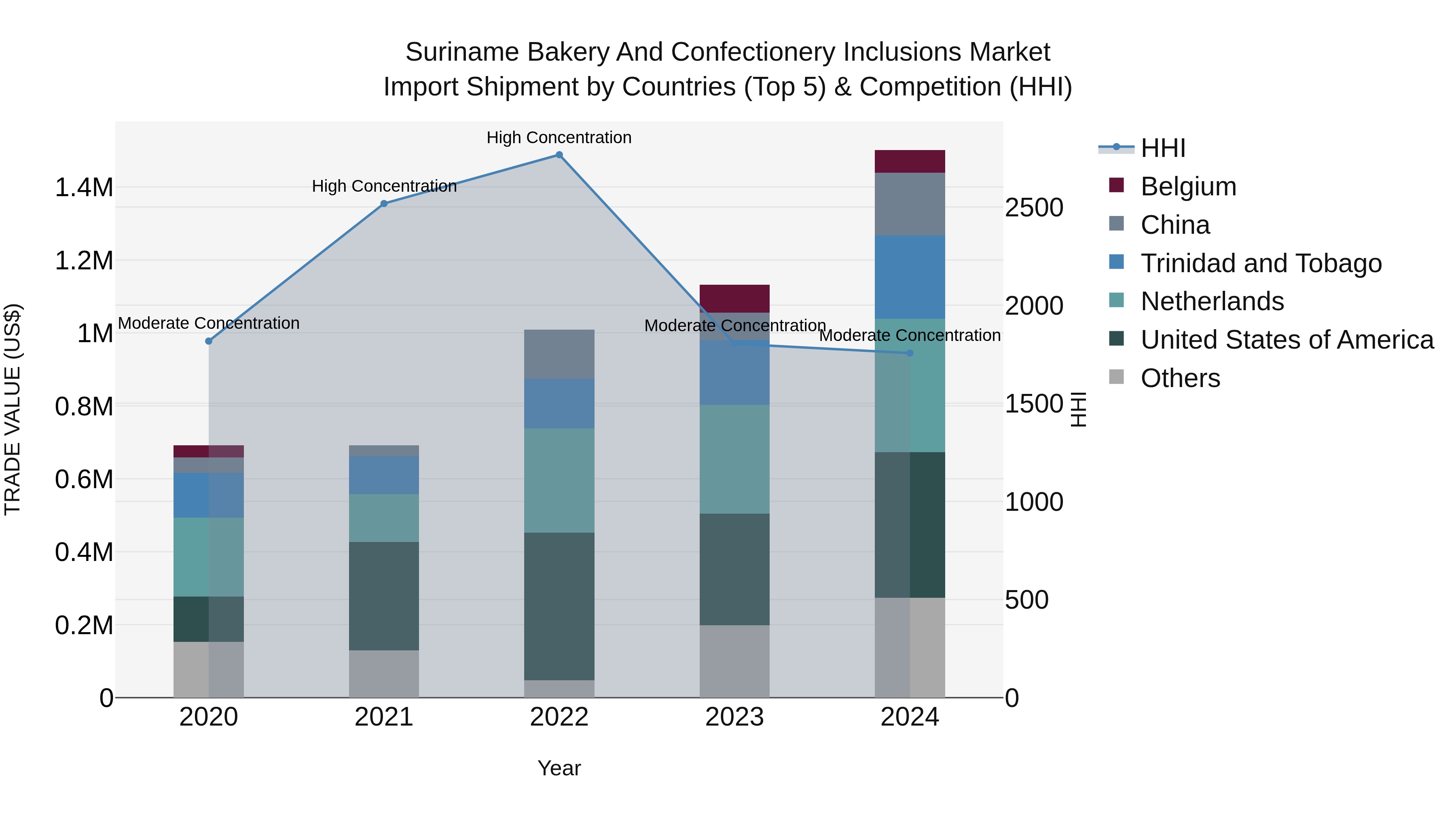Click the 2024 Moderate Concentration label
This screenshot has width=1456, height=819.
[910, 335]
